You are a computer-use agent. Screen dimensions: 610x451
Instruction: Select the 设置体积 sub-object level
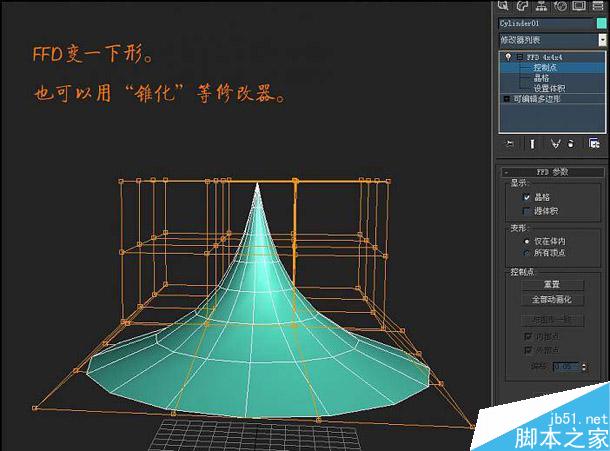(x=549, y=88)
